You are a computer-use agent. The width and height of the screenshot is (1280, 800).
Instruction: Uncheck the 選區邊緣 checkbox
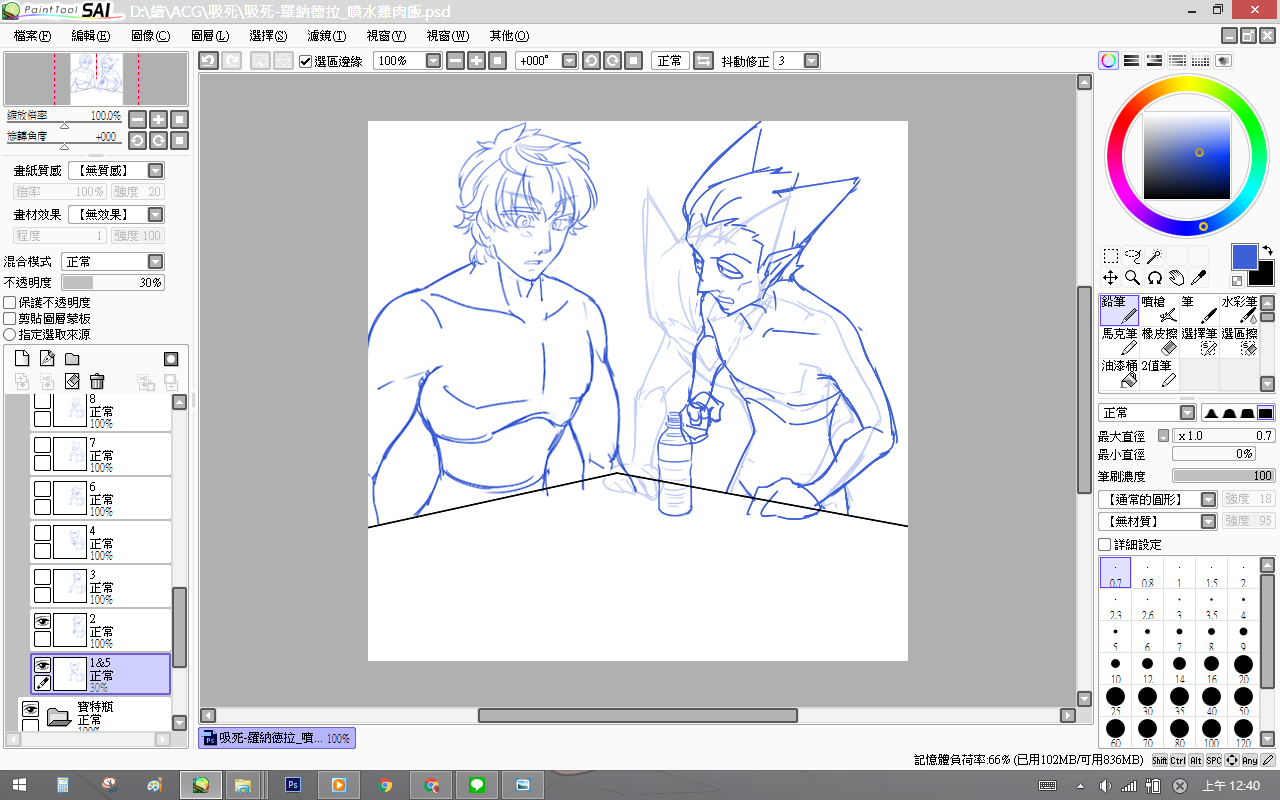tap(306, 61)
